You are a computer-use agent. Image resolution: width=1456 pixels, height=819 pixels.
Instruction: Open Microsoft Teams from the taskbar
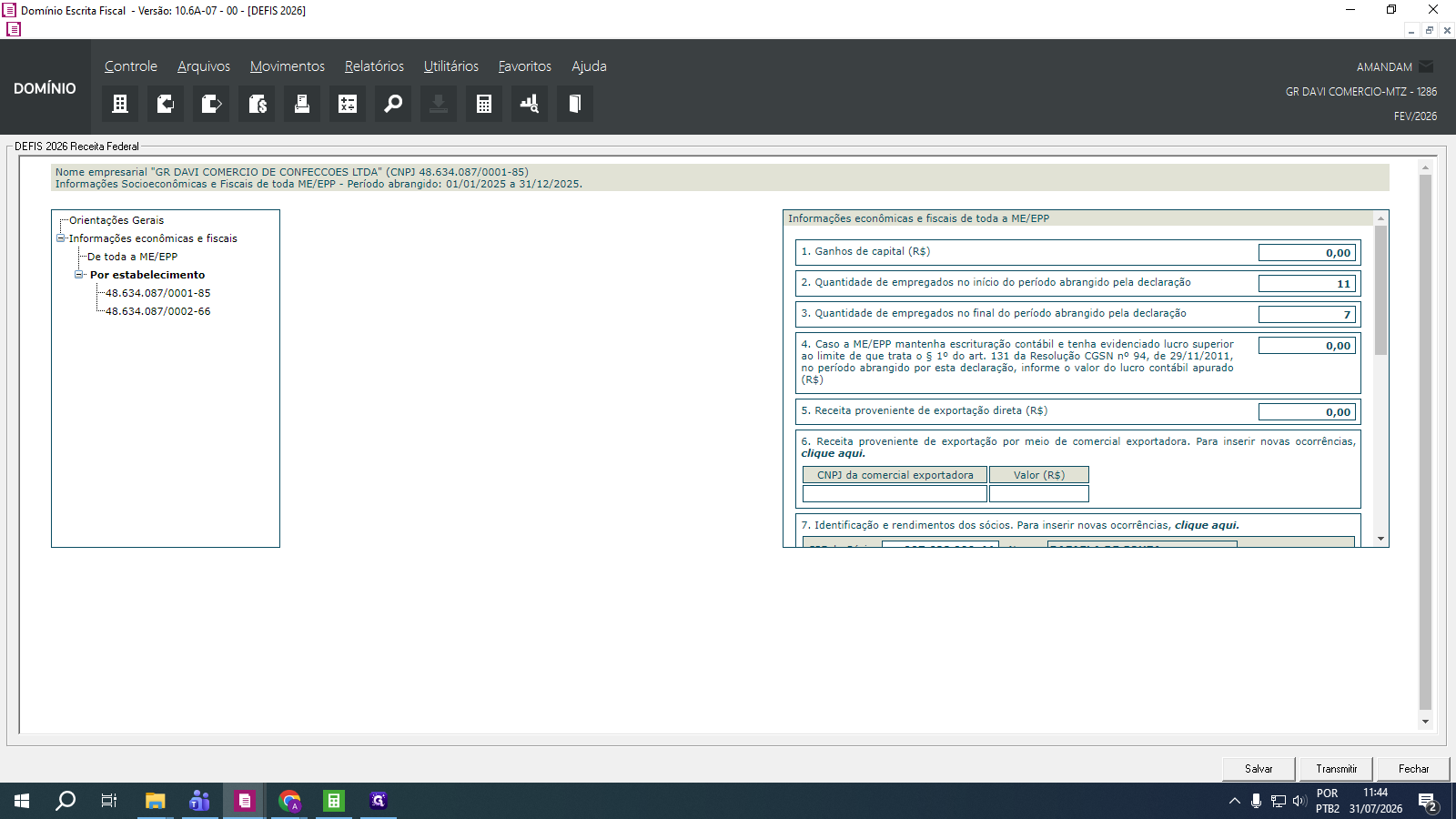point(199,801)
